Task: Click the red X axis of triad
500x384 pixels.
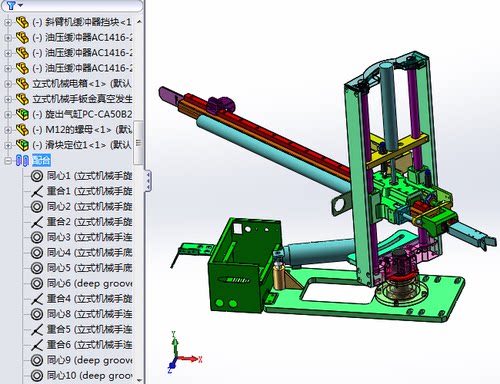Action: pos(191,359)
